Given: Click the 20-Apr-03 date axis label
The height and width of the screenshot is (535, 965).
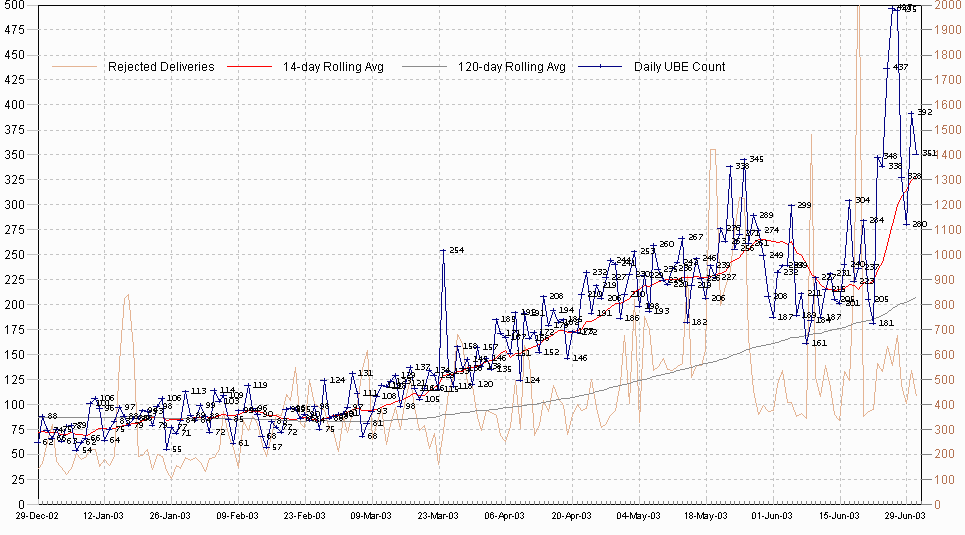Looking at the screenshot, I should pos(571,516).
